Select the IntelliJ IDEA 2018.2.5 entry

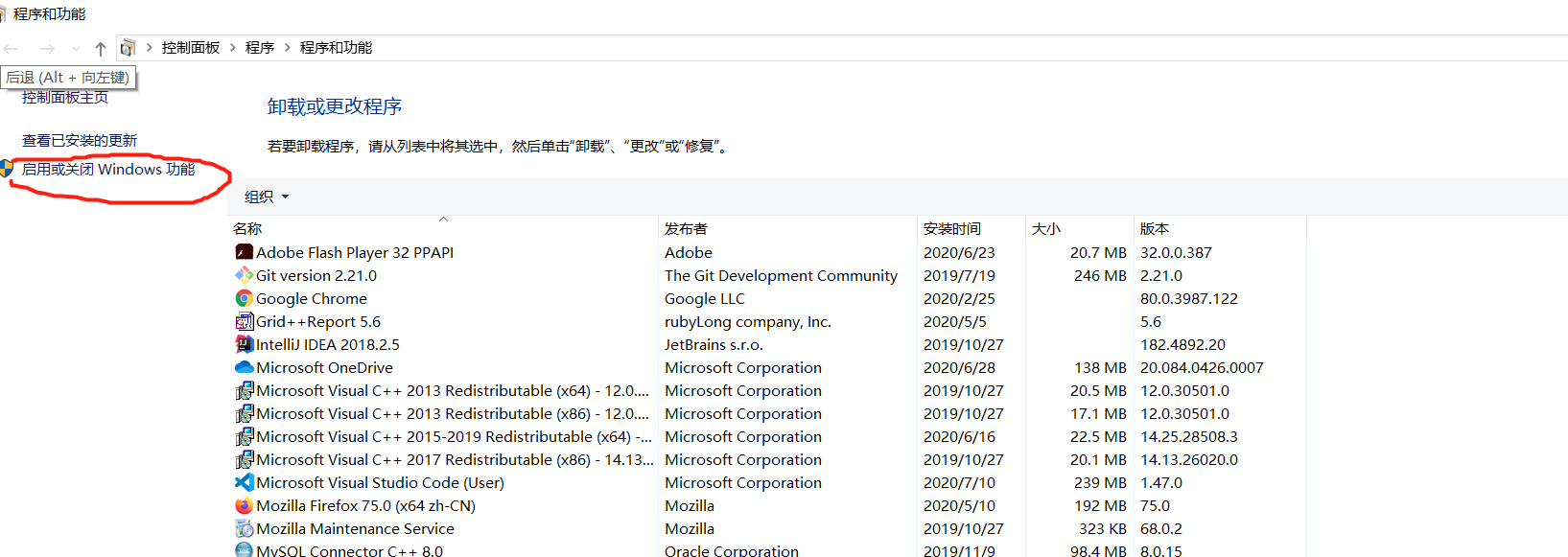pos(328,344)
